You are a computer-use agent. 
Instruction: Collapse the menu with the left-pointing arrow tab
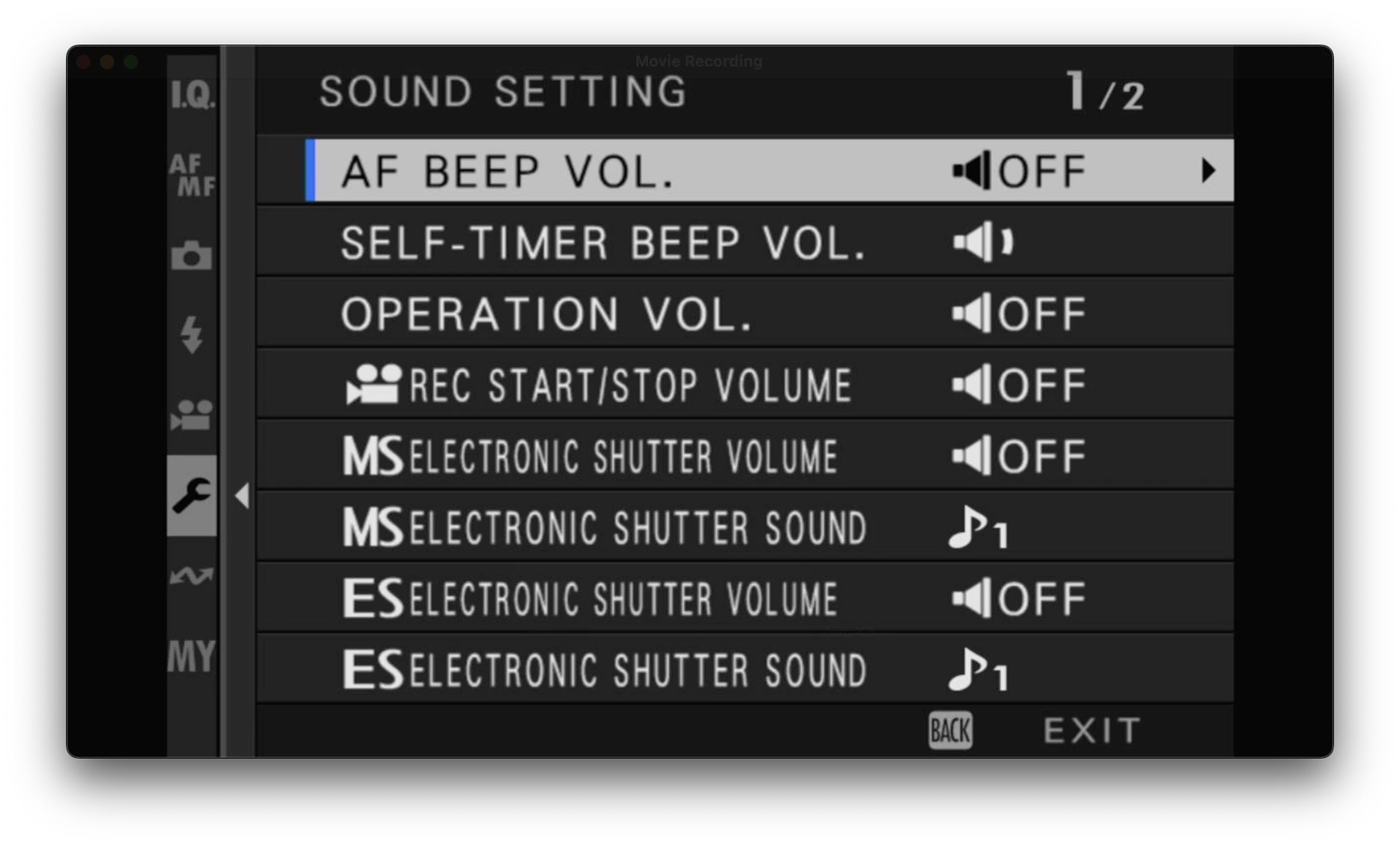click(241, 495)
